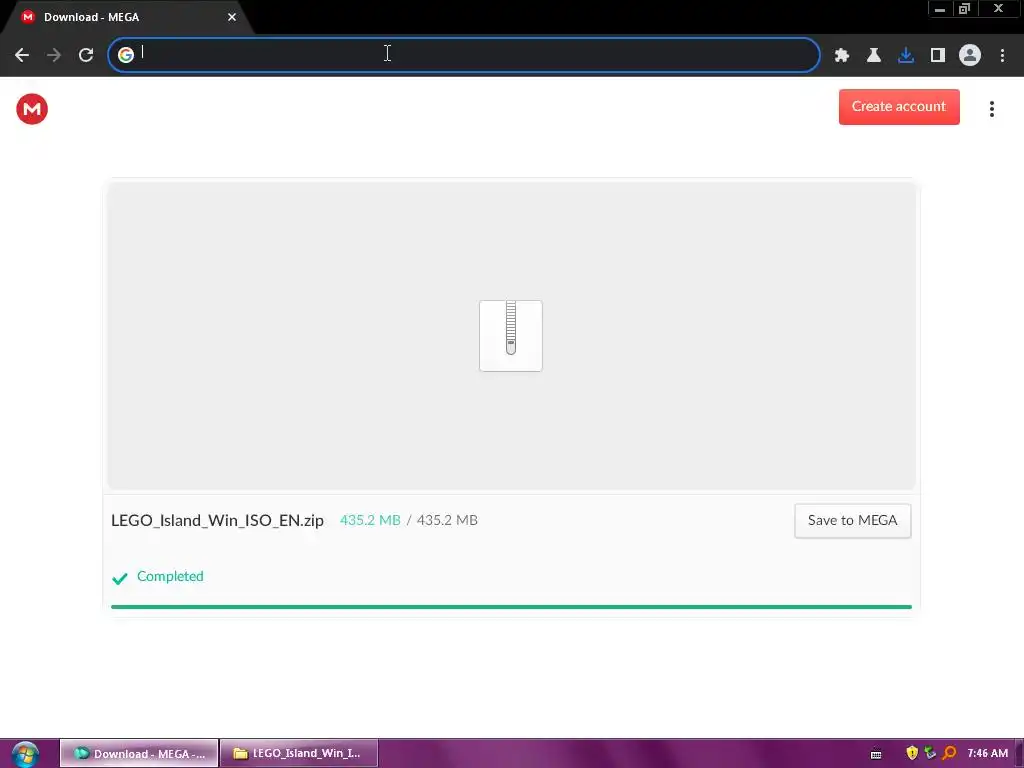Show browser downloads panel
Image resolution: width=1024 pixels, height=768 pixels.
click(905, 55)
